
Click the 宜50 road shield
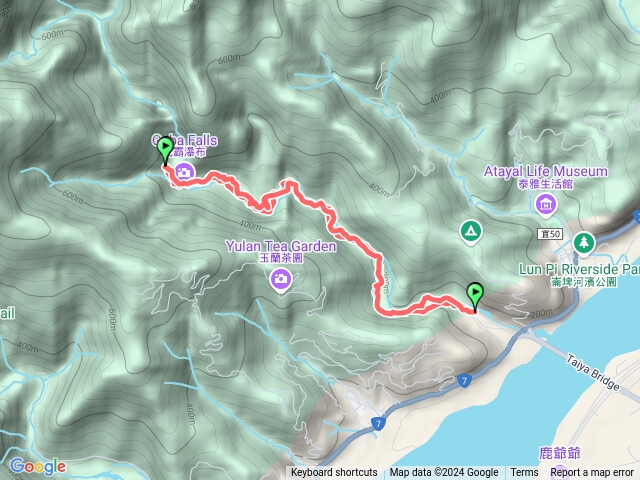tap(551, 234)
